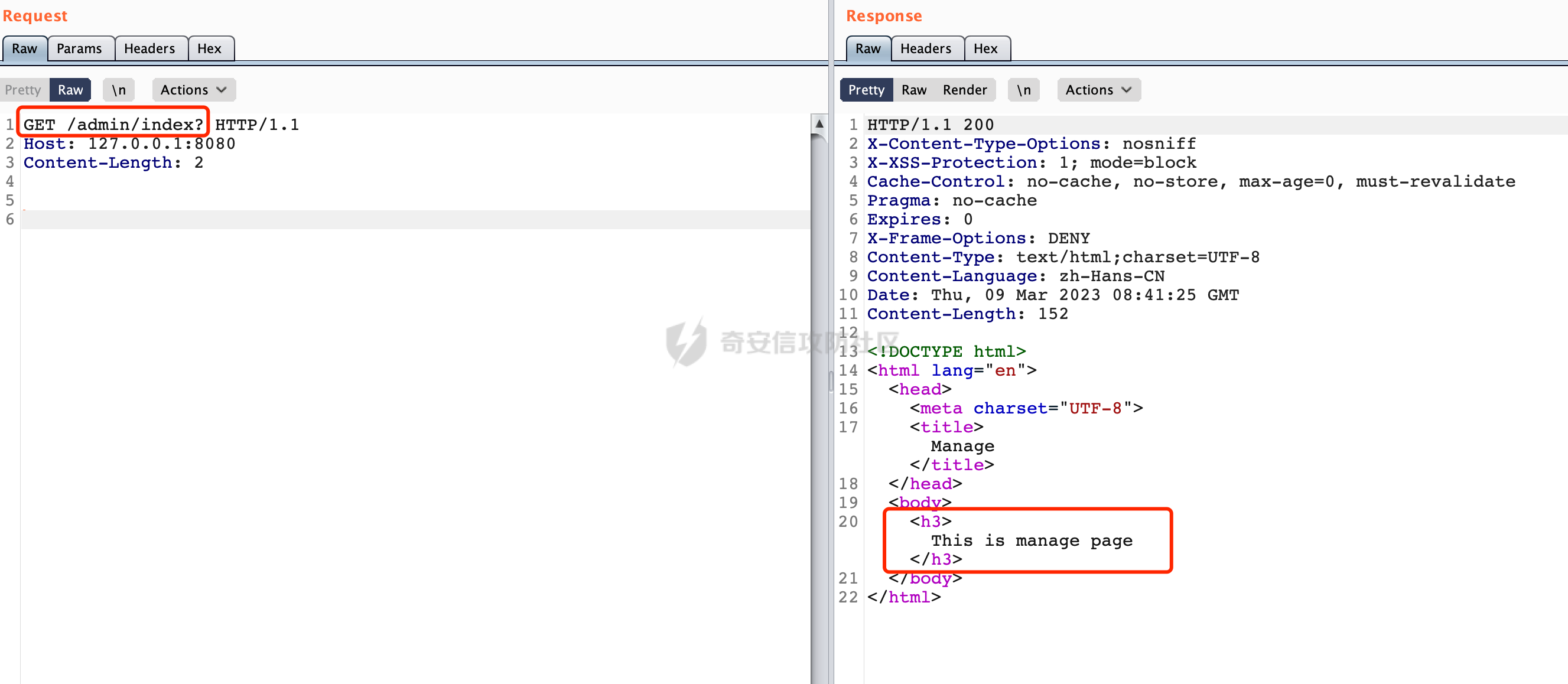Switch to request Params tab
1568x684 pixels.
click(x=79, y=48)
